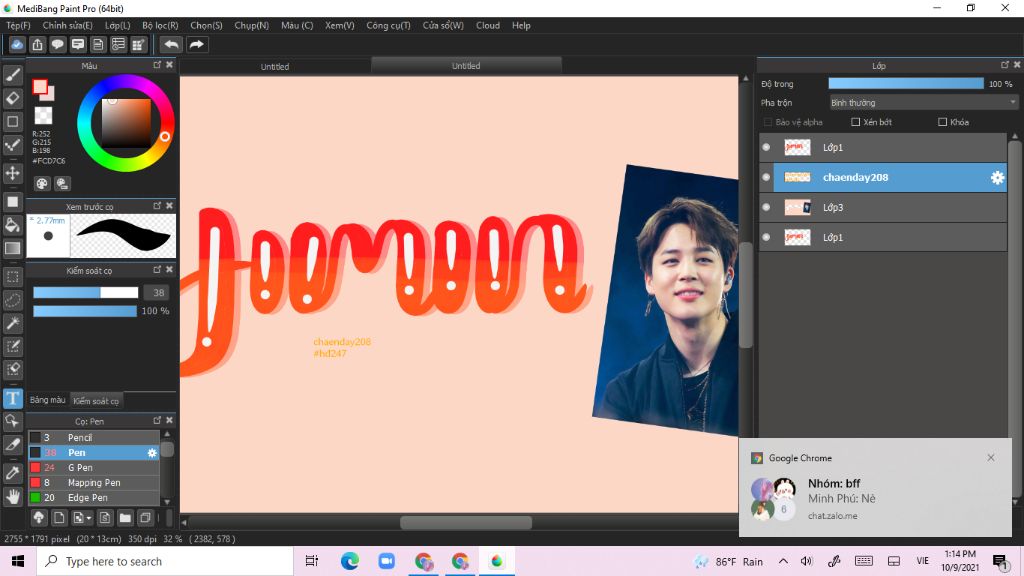Image resolution: width=1024 pixels, height=576 pixels.
Task: Select the Bucket fill tool
Action: pyautogui.click(x=12, y=225)
